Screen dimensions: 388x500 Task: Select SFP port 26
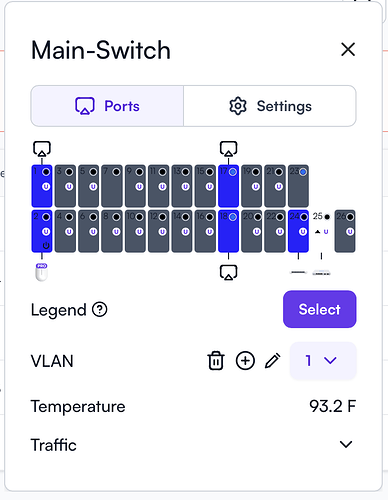pyautogui.click(x=345, y=231)
